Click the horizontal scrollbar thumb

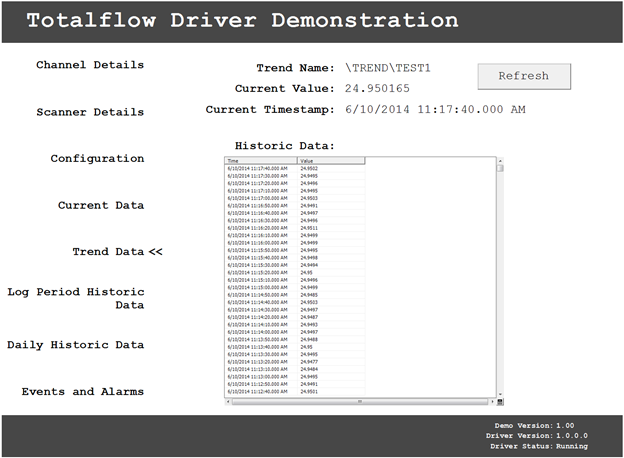point(360,401)
